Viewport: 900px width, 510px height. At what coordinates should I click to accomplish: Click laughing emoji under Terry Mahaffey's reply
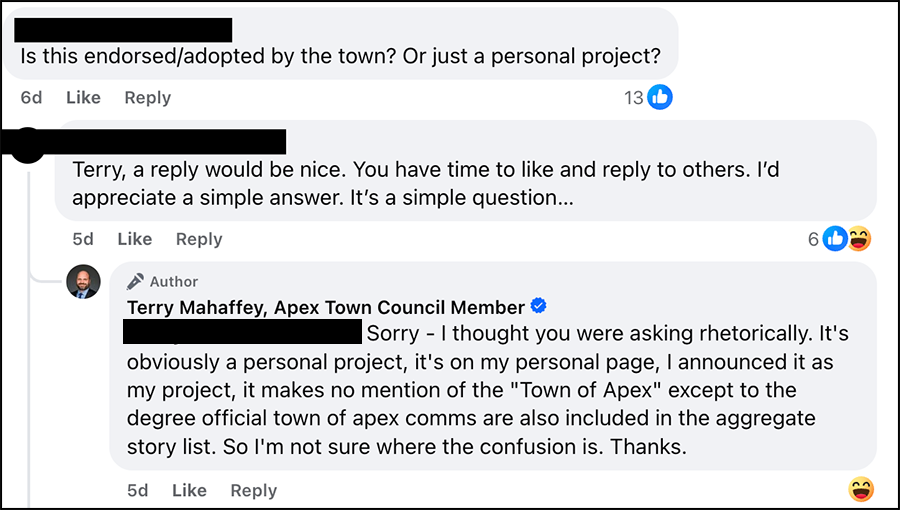point(860,490)
